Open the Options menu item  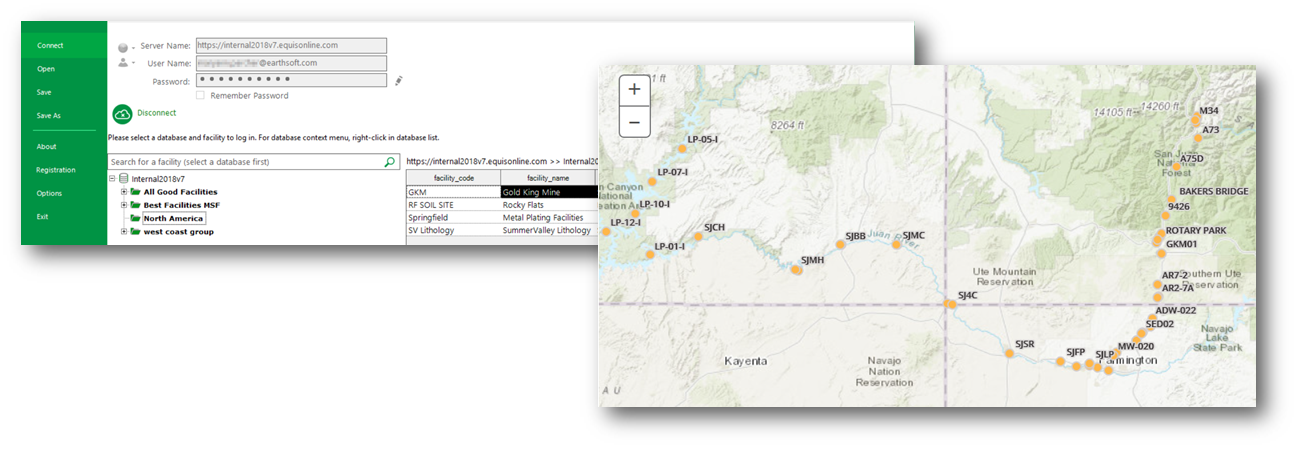(49, 193)
